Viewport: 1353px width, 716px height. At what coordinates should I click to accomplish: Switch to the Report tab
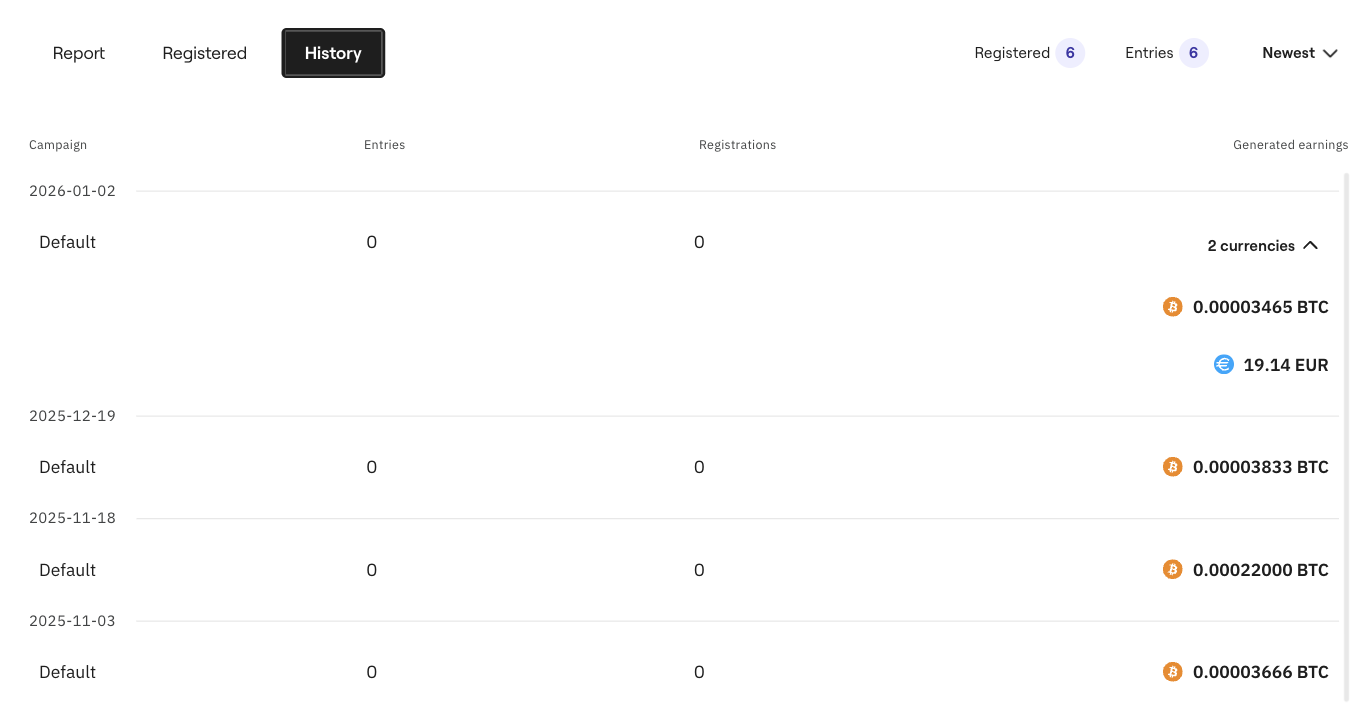click(x=79, y=53)
